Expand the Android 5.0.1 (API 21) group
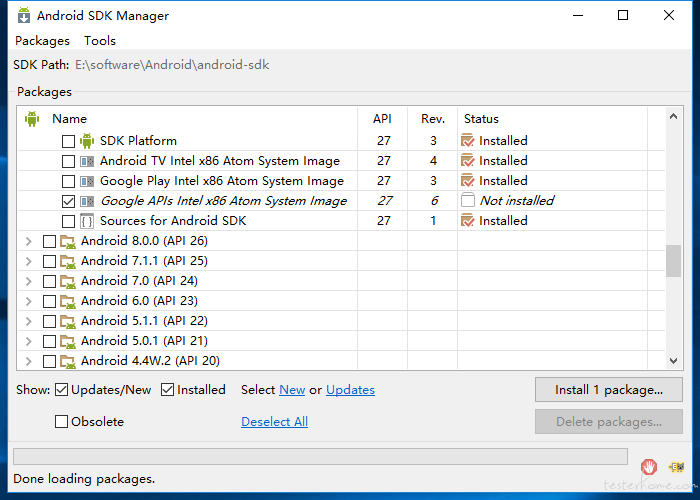 tap(29, 341)
